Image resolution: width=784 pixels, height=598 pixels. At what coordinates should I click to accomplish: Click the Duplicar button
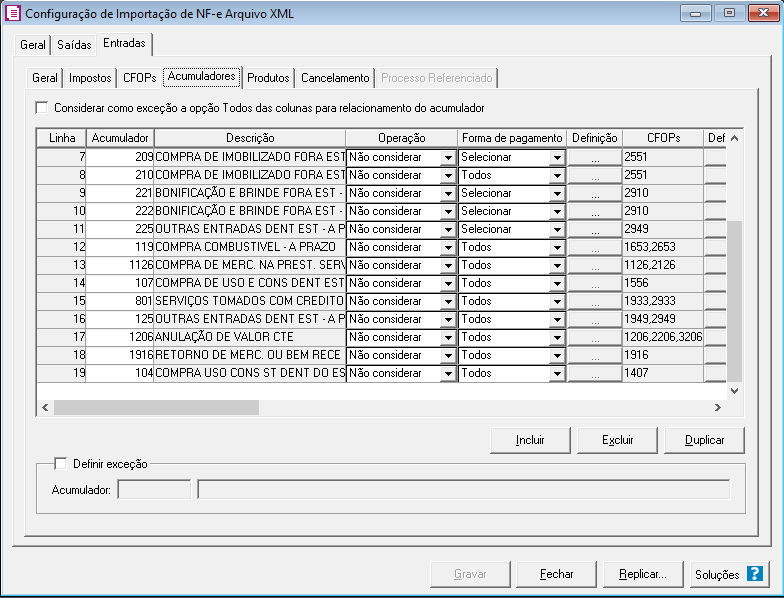tap(703, 439)
